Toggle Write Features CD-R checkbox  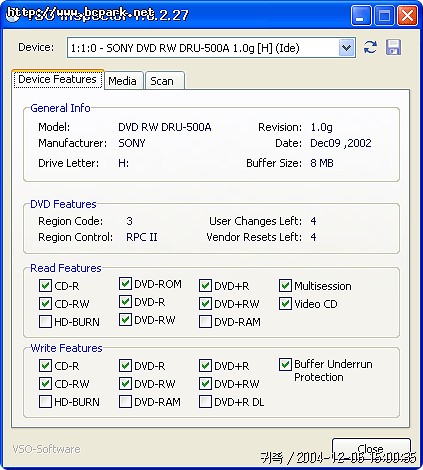click(45, 366)
